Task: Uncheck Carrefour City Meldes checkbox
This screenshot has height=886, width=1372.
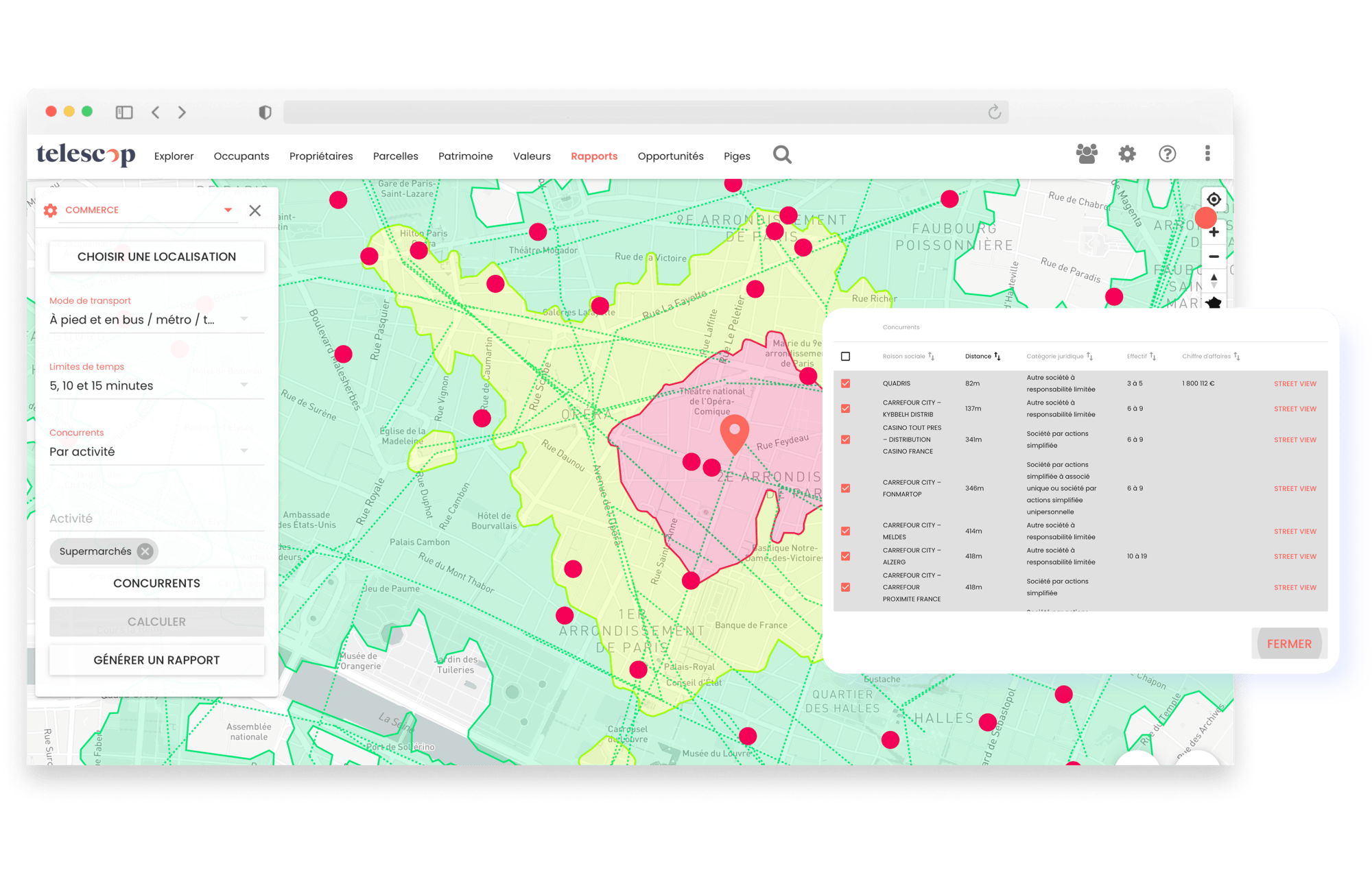Action: [x=845, y=531]
